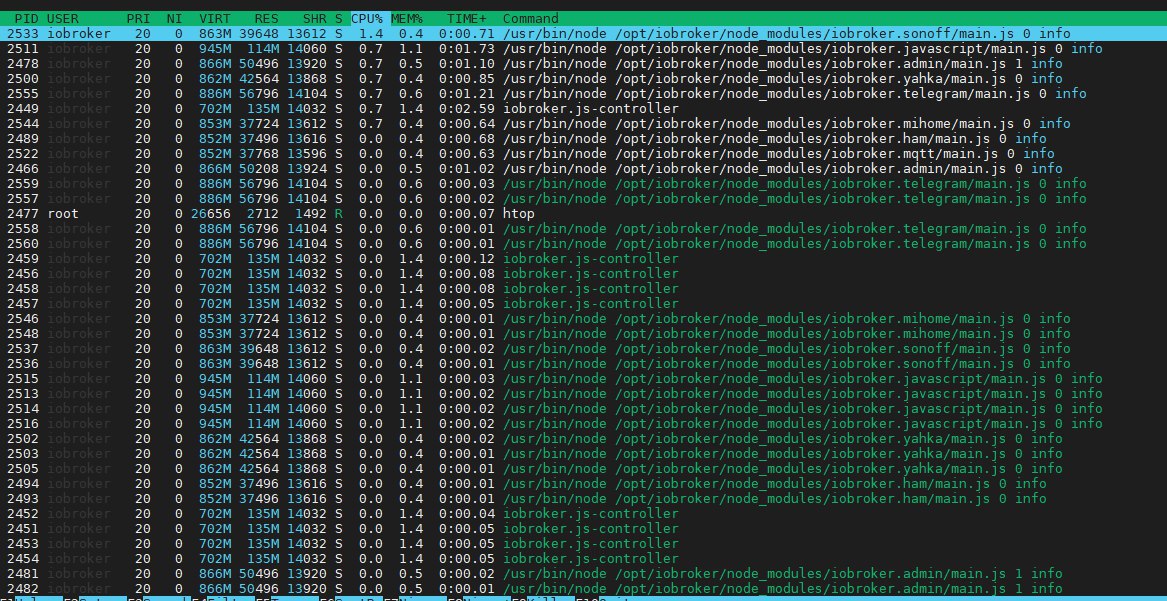Sort by the RES column header
1167x601 pixels.
[266, 19]
